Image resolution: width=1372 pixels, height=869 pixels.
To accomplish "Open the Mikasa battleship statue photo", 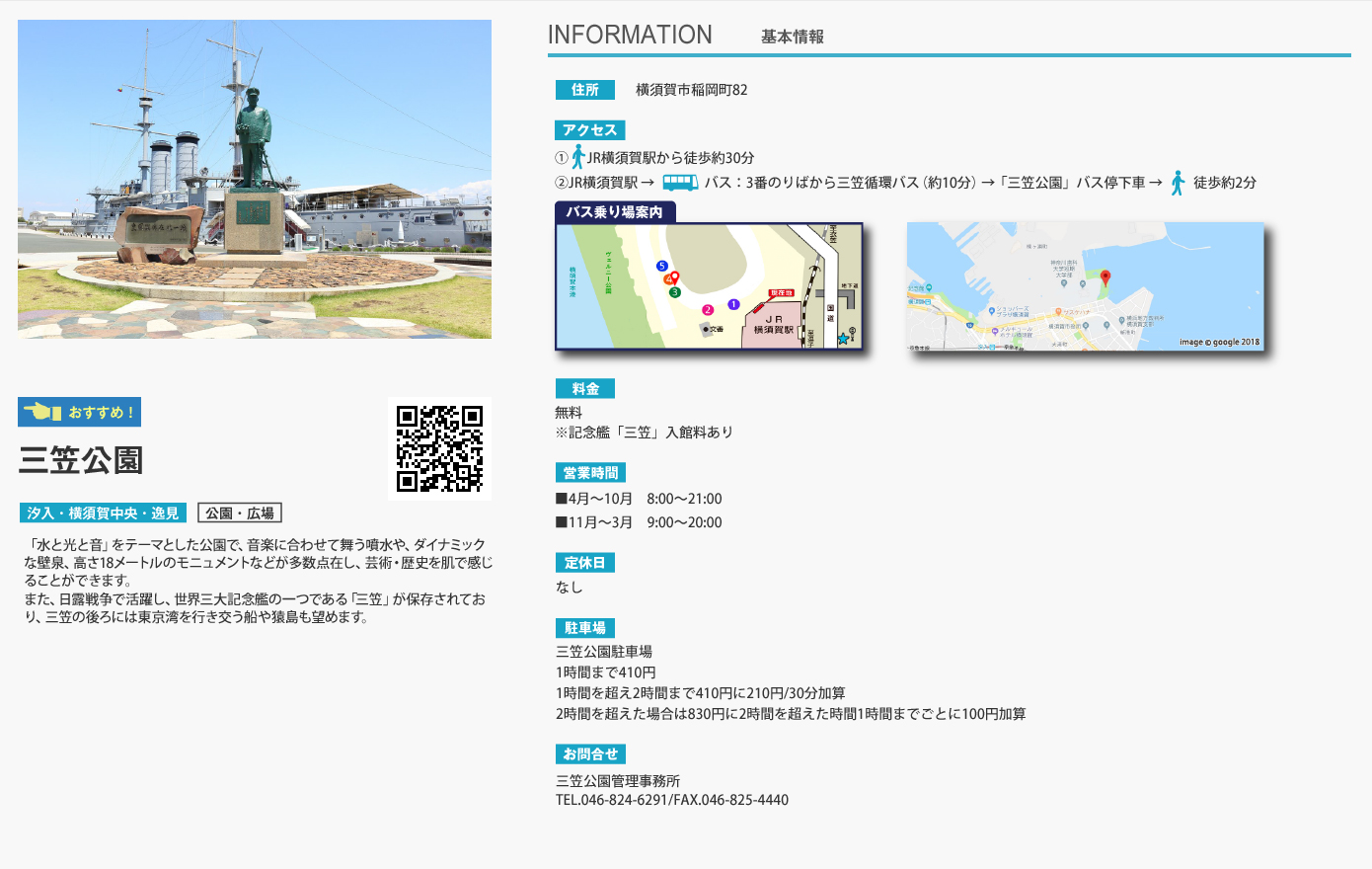I will 255,179.
